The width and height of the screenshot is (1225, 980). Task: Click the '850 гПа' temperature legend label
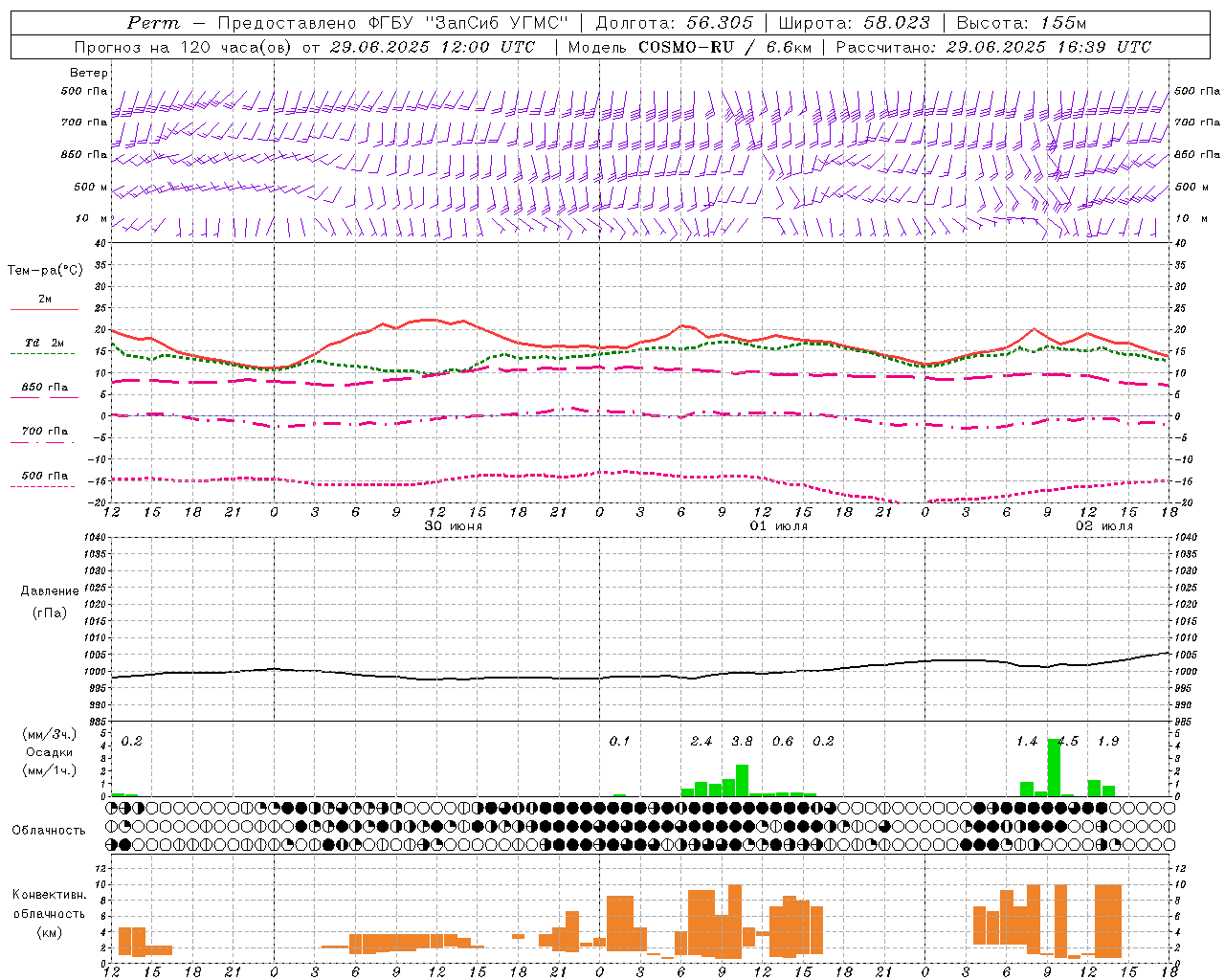point(45,388)
